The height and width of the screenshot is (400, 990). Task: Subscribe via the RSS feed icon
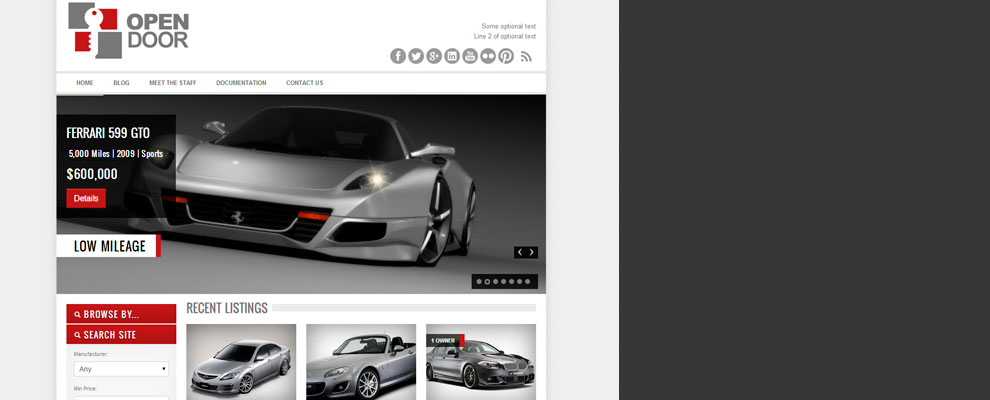coord(526,56)
